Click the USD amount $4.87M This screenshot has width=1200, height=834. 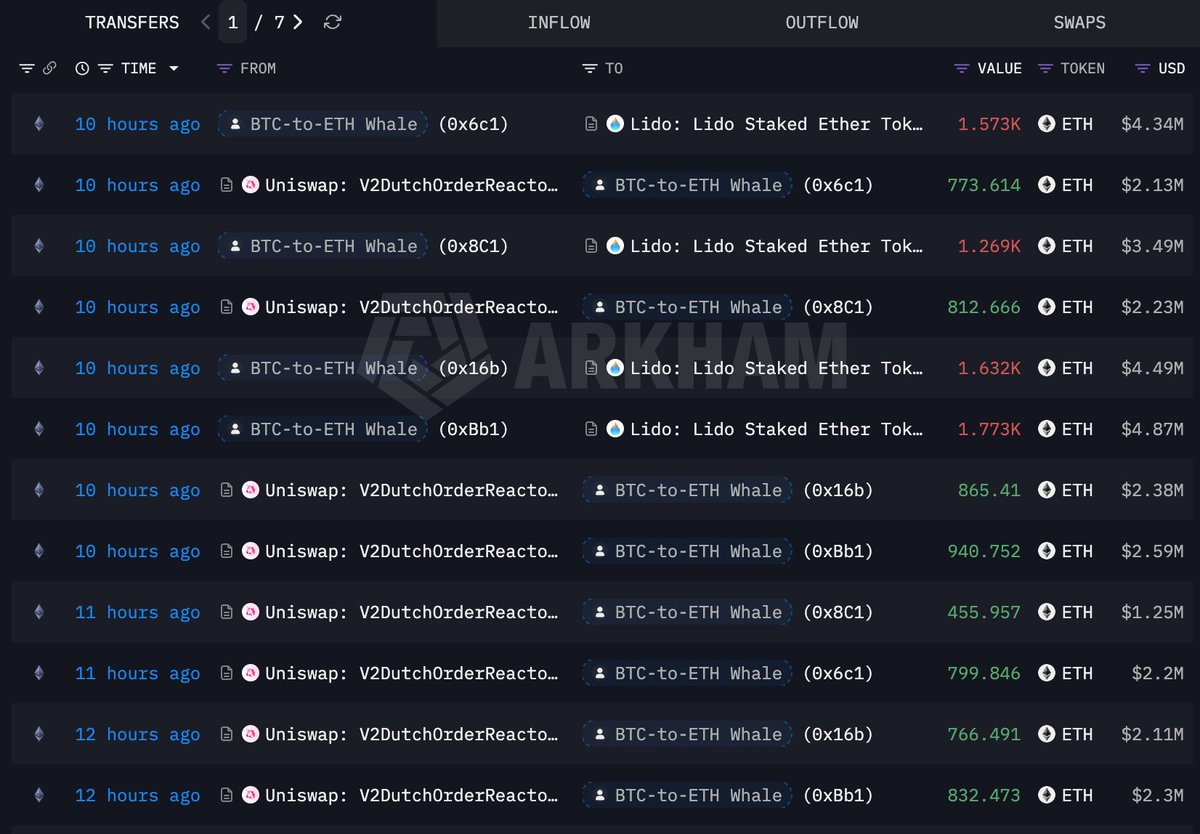(1152, 429)
